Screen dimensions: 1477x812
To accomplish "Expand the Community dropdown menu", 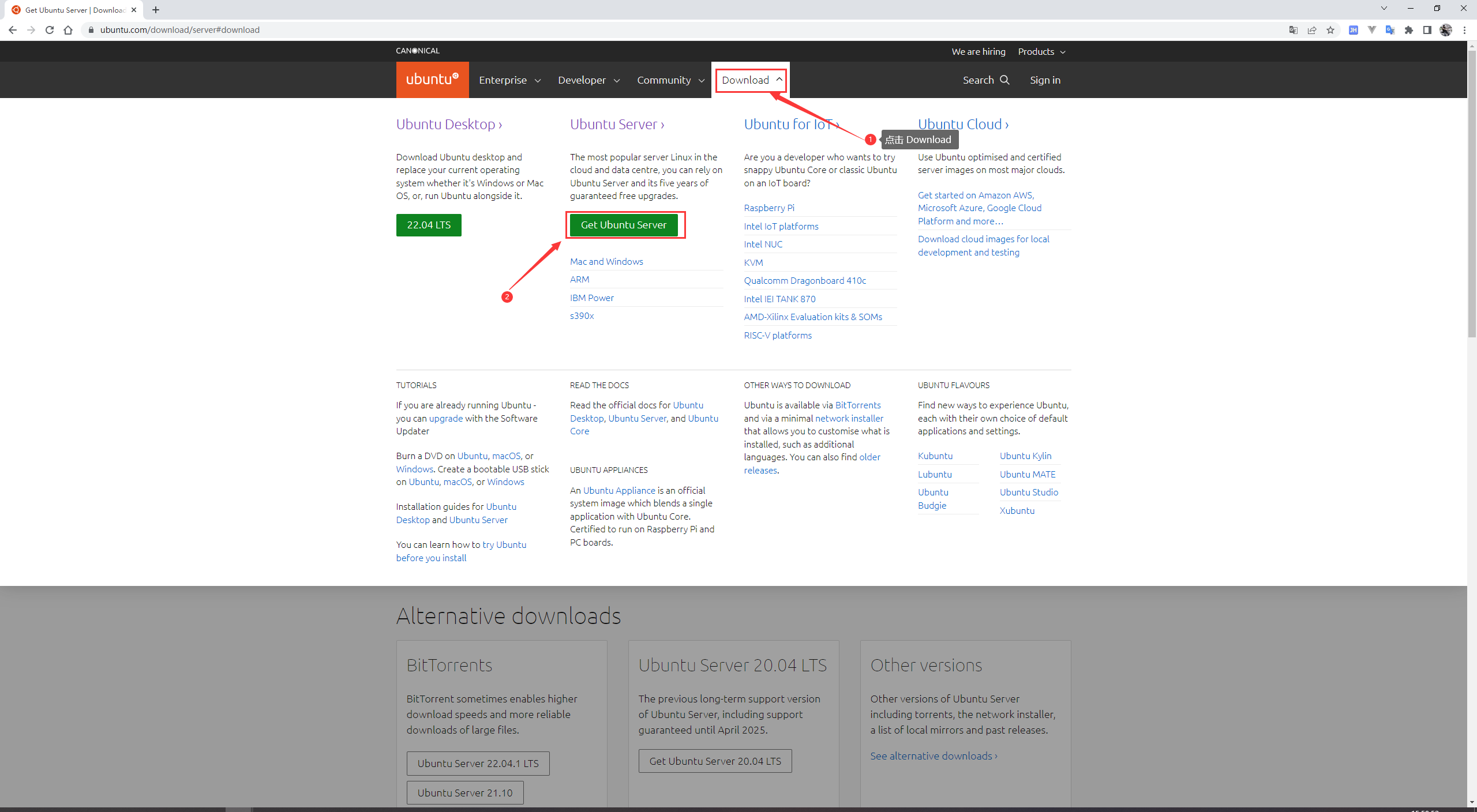I will click(x=670, y=80).
